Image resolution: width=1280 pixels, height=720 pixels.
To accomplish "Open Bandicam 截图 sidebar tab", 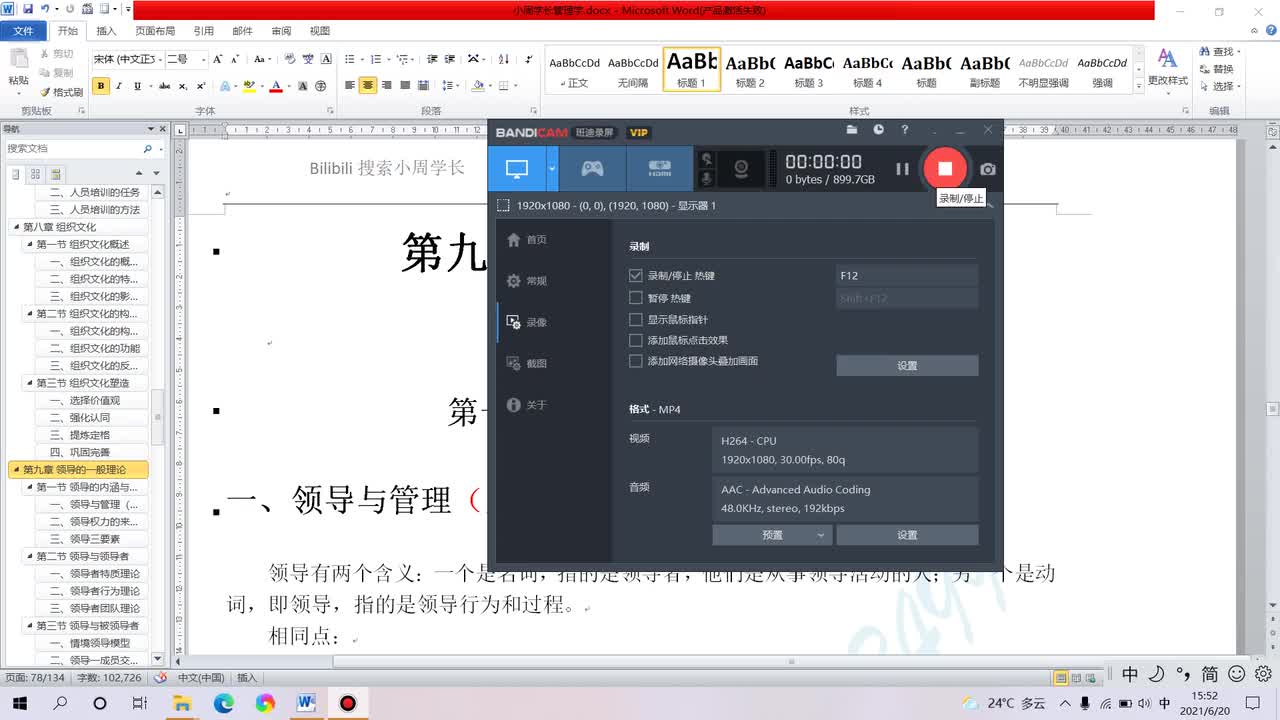I will pyautogui.click(x=527, y=363).
